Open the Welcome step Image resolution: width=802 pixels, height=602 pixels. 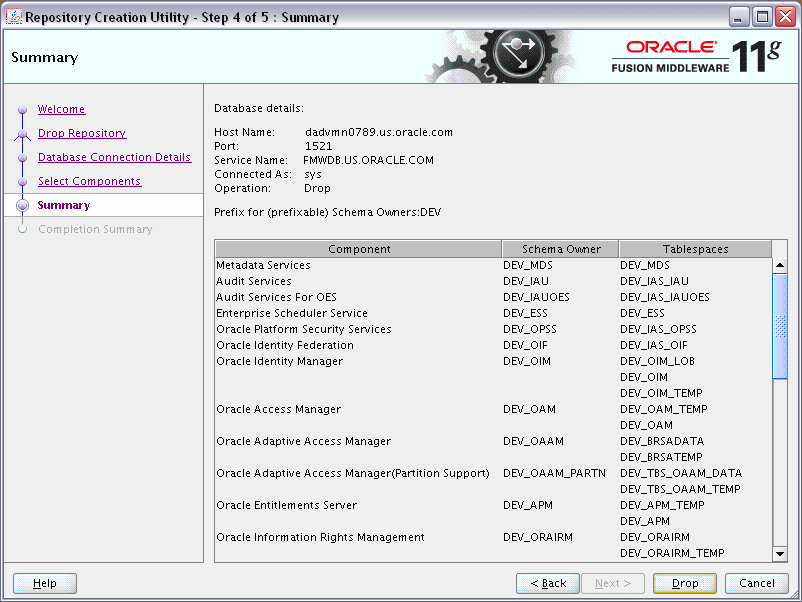point(61,109)
